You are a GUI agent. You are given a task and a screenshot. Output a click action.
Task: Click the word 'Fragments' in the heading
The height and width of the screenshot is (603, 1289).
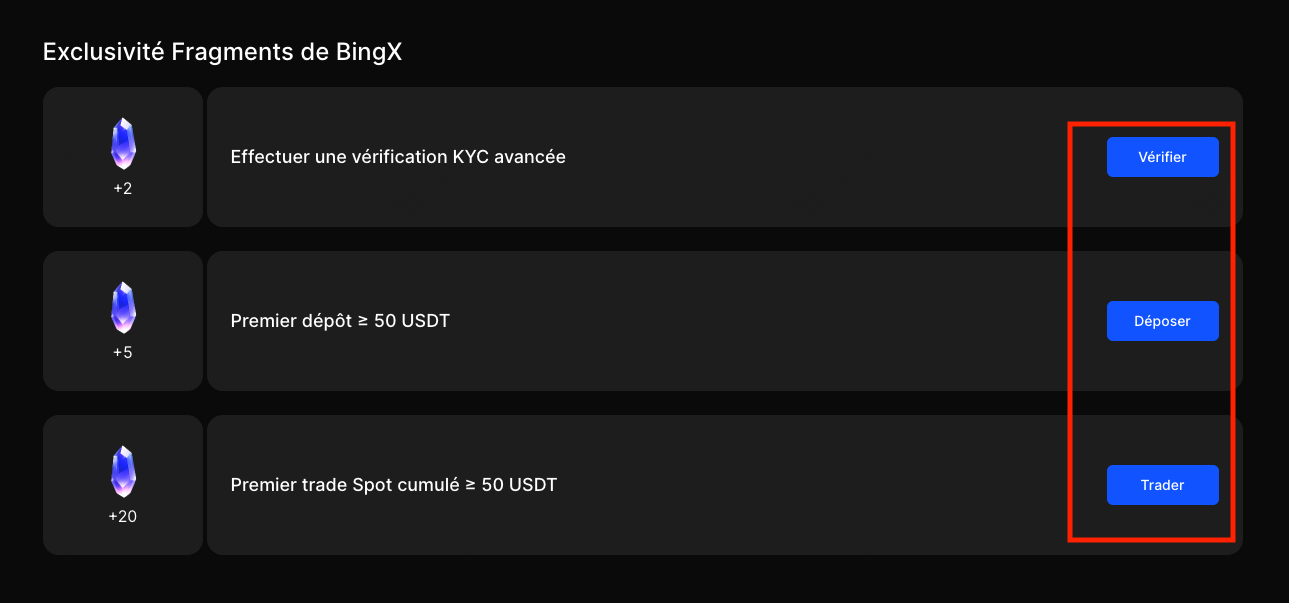(226, 52)
